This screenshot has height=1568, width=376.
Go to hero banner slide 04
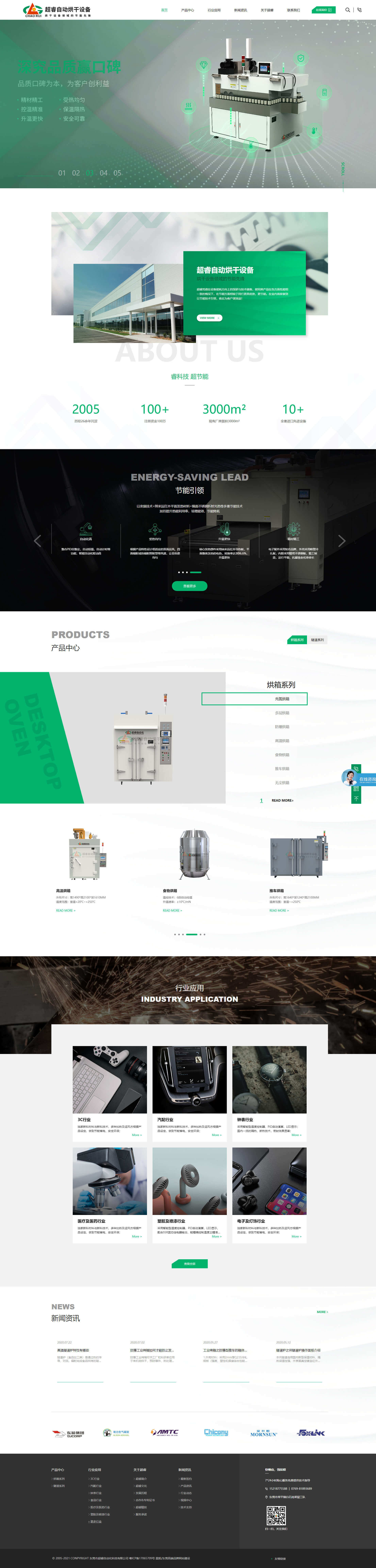click(x=103, y=173)
